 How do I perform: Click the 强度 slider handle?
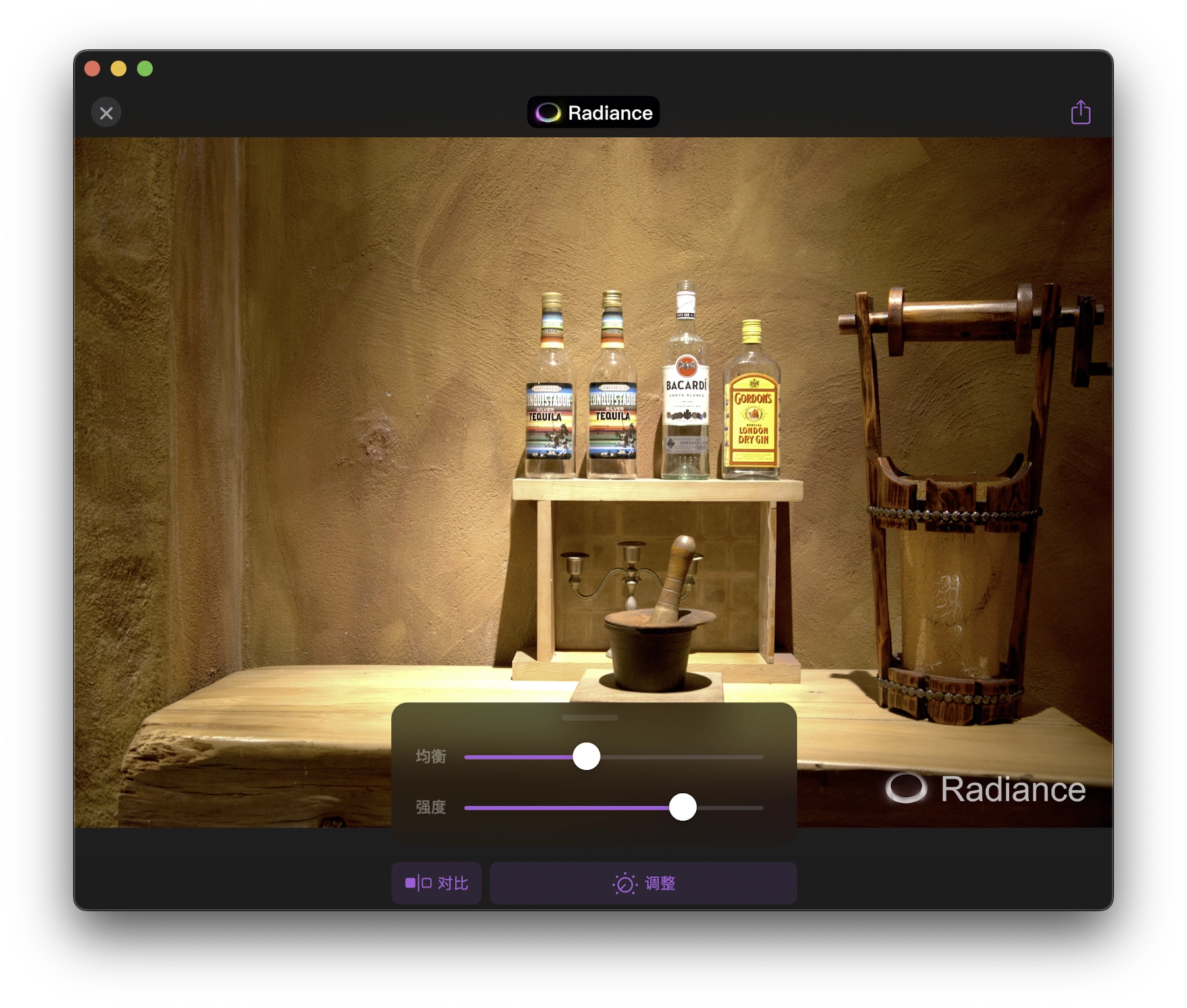(x=683, y=807)
